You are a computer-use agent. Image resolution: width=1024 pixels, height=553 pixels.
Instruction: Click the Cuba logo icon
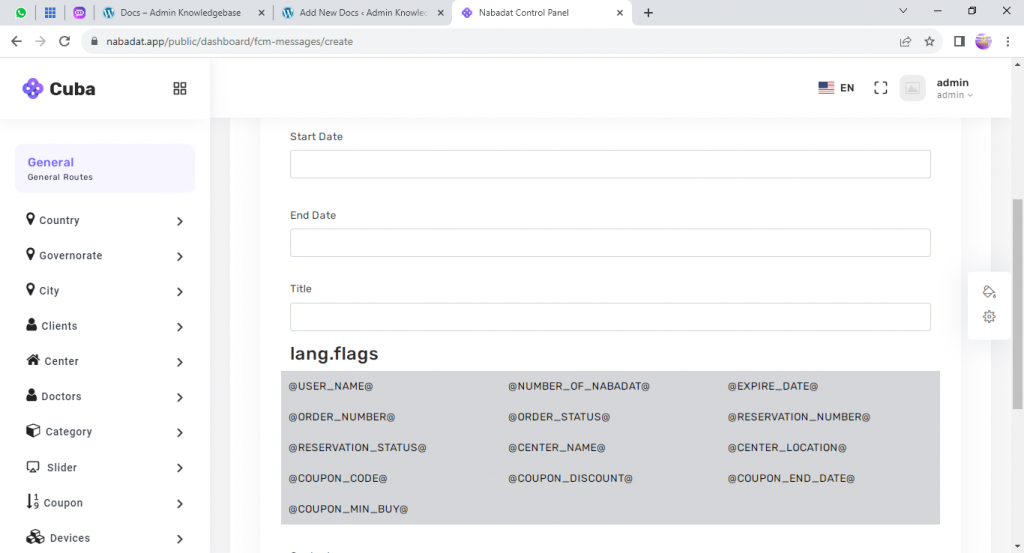point(33,89)
